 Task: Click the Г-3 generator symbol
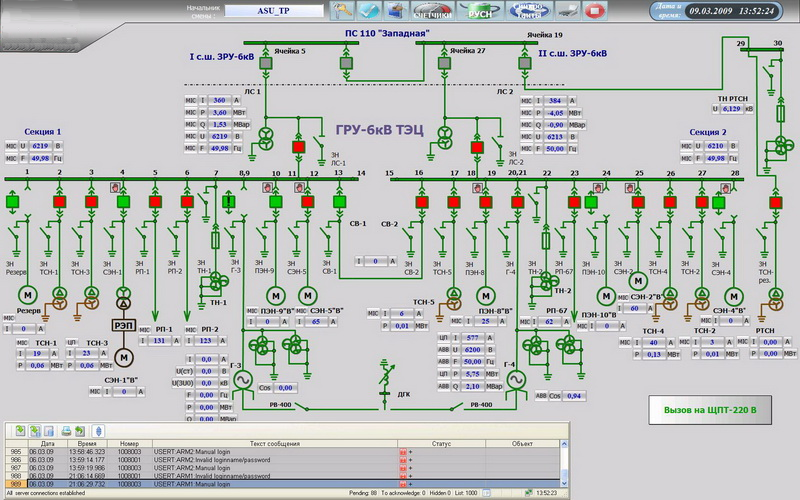pyautogui.click(x=243, y=380)
